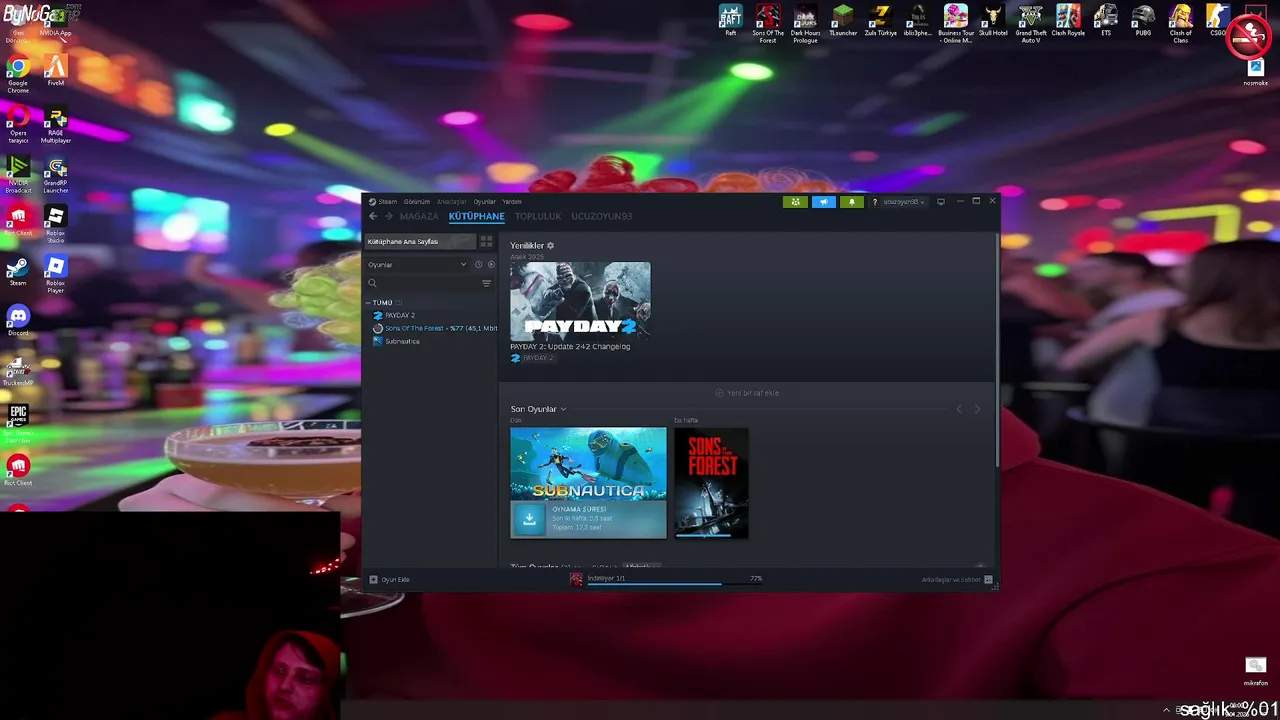
Task: Open Yardım menu
Action: 512,202
